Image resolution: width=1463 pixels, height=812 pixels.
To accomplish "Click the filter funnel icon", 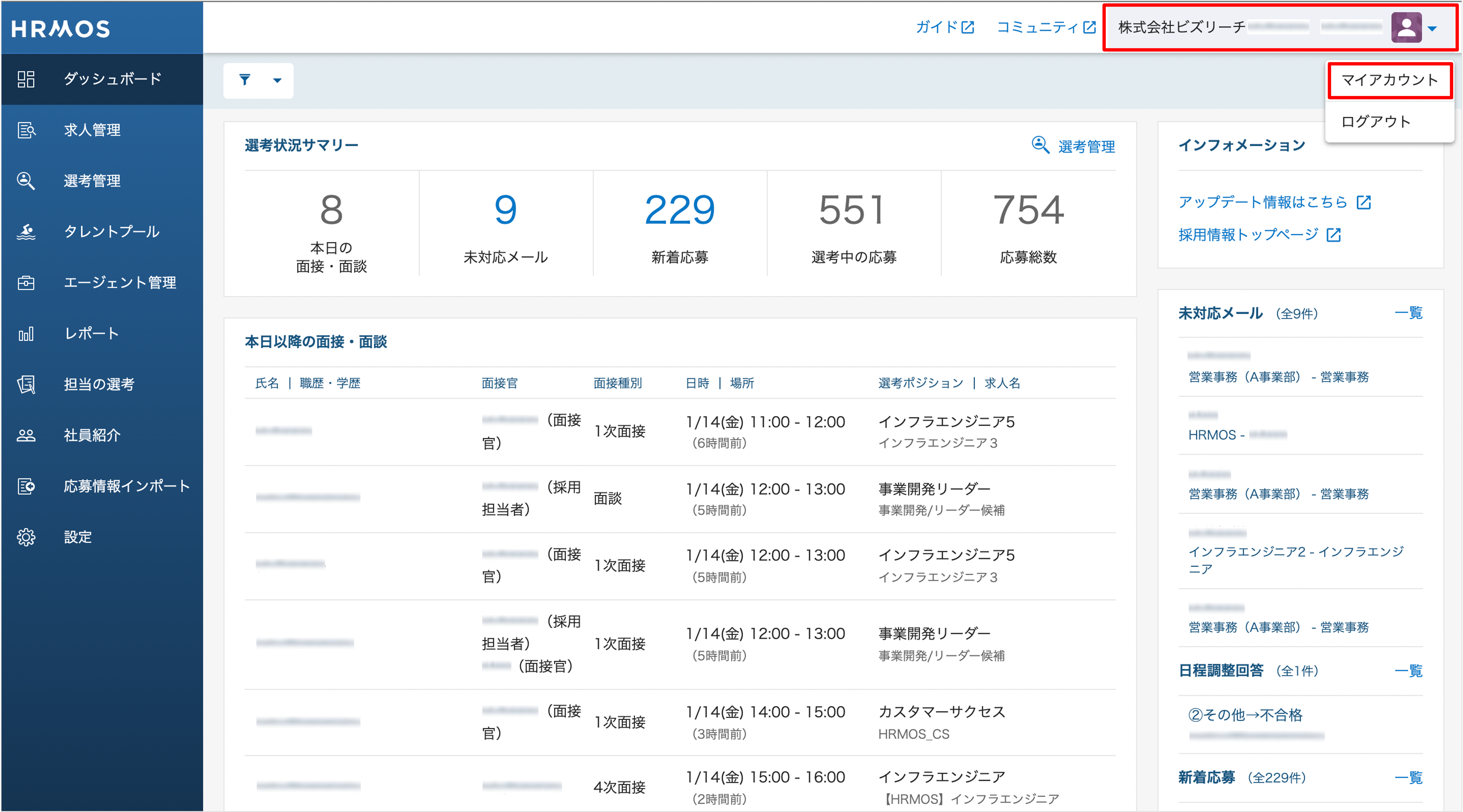I will tap(245, 80).
